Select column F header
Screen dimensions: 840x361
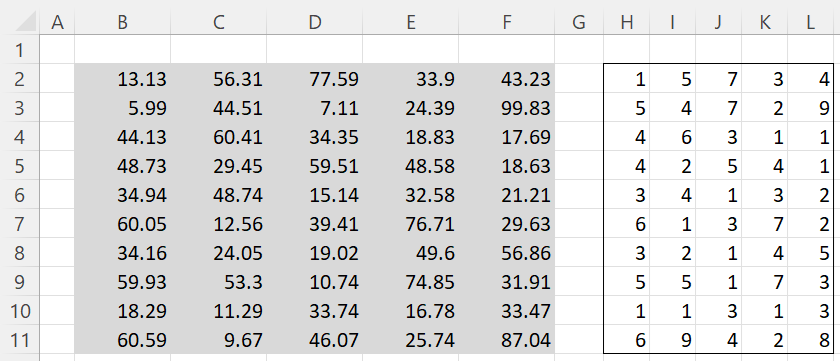pyautogui.click(x=507, y=22)
